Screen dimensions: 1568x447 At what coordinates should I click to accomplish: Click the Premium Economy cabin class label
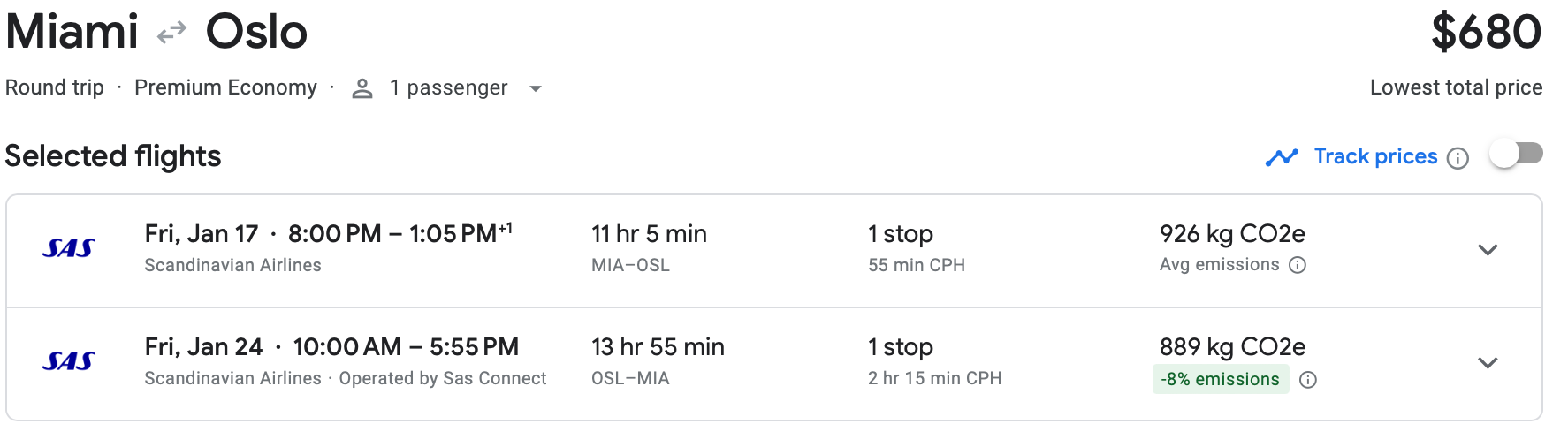225,87
